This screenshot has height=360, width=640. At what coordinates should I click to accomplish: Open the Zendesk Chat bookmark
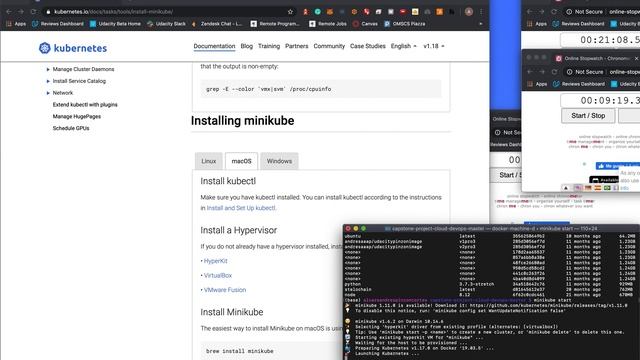pos(217,24)
